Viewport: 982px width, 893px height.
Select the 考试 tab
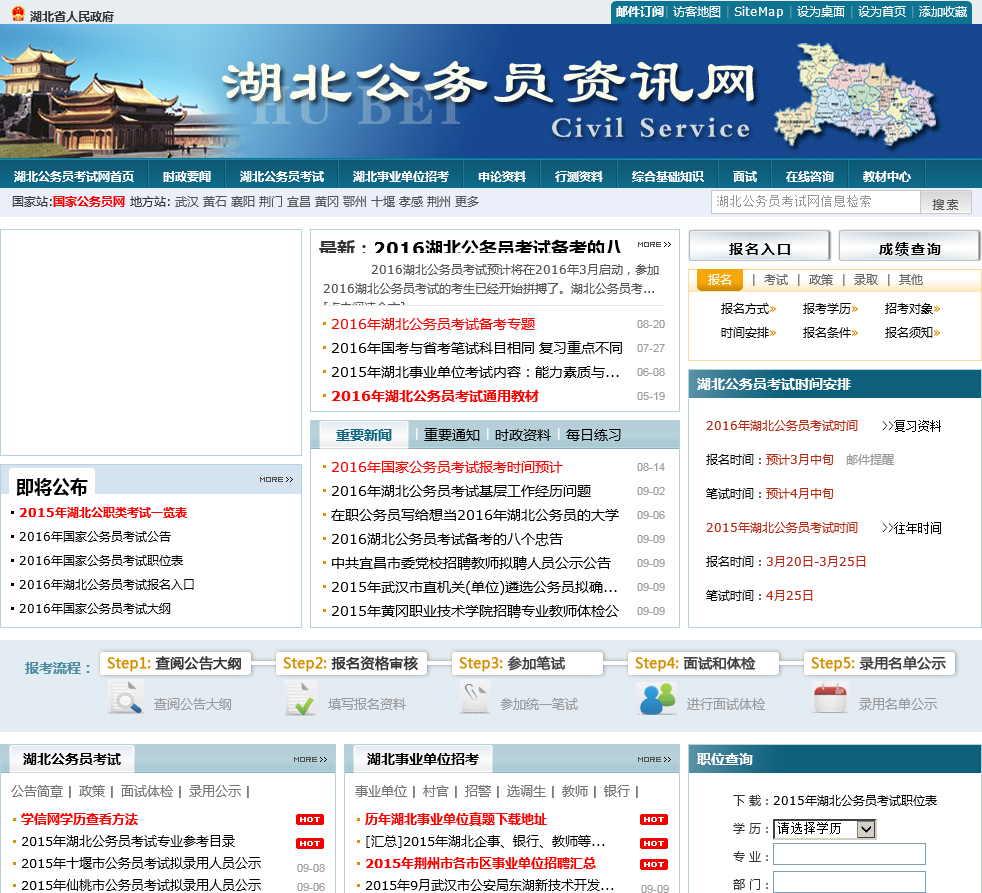tap(775, 280)
